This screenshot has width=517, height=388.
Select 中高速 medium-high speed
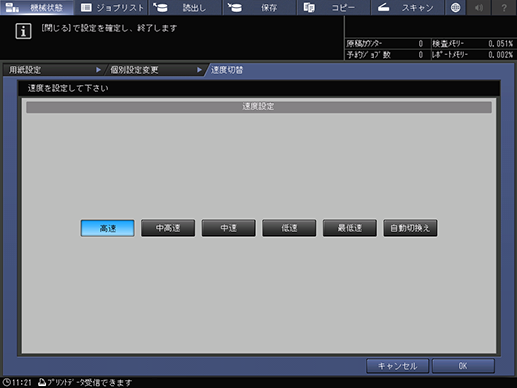point(168,228)
